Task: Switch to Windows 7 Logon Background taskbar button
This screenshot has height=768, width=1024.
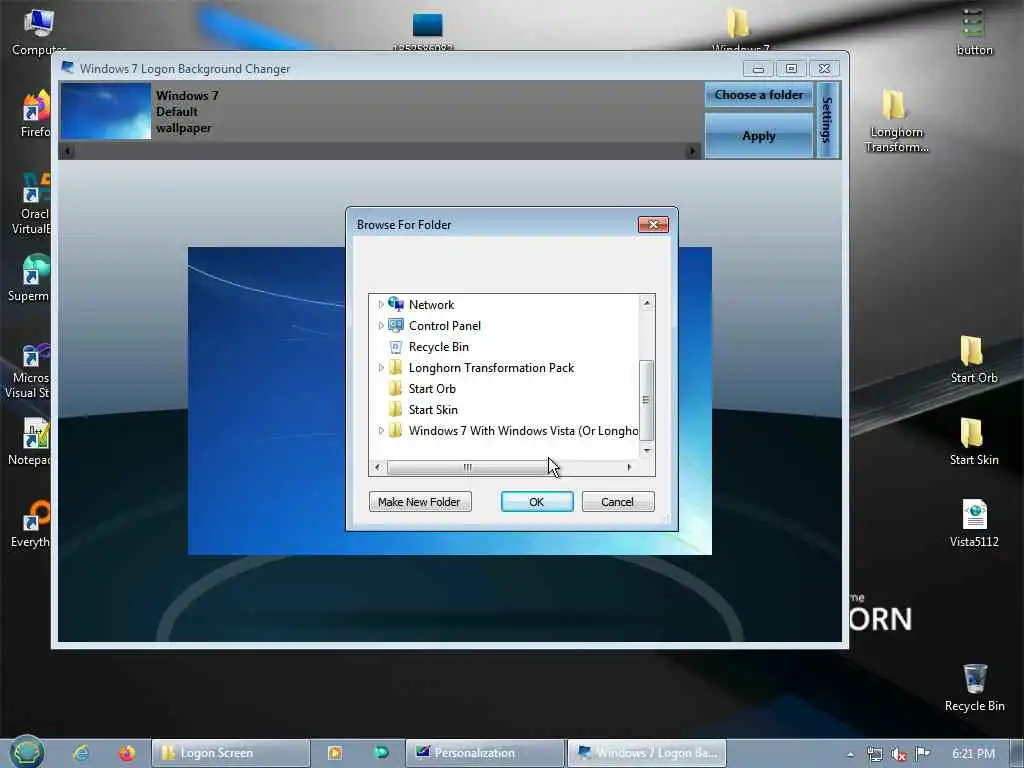Action: click(x=647, y=753)
